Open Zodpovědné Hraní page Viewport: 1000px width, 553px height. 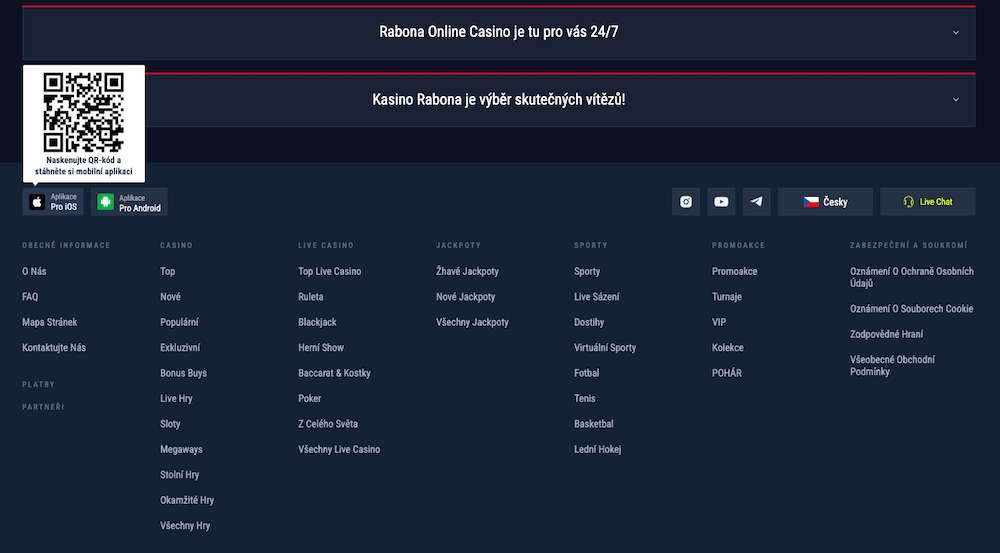[x=886, y=334]
